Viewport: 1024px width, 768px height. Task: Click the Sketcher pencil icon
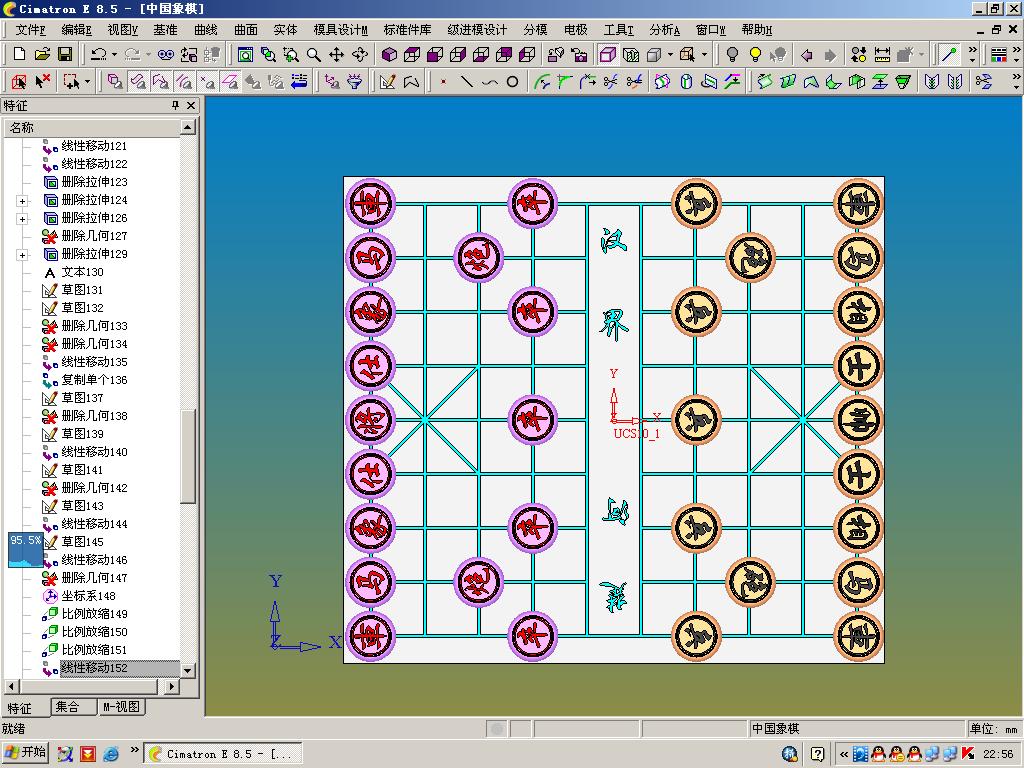(x=387, y=82)
